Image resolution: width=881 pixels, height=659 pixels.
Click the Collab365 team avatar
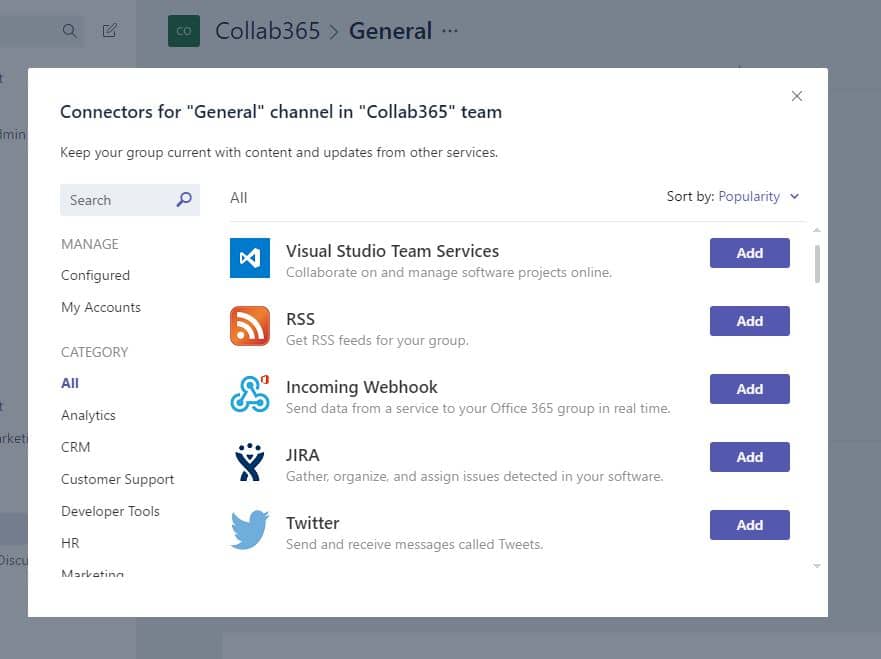[184, 31]
